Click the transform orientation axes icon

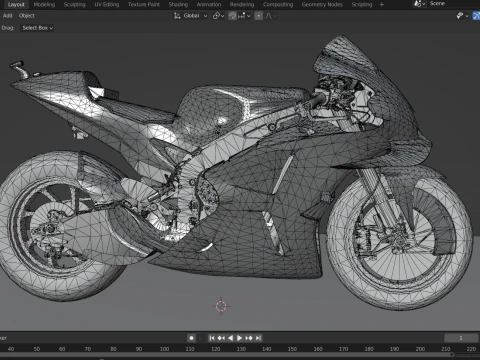(177, 16)
